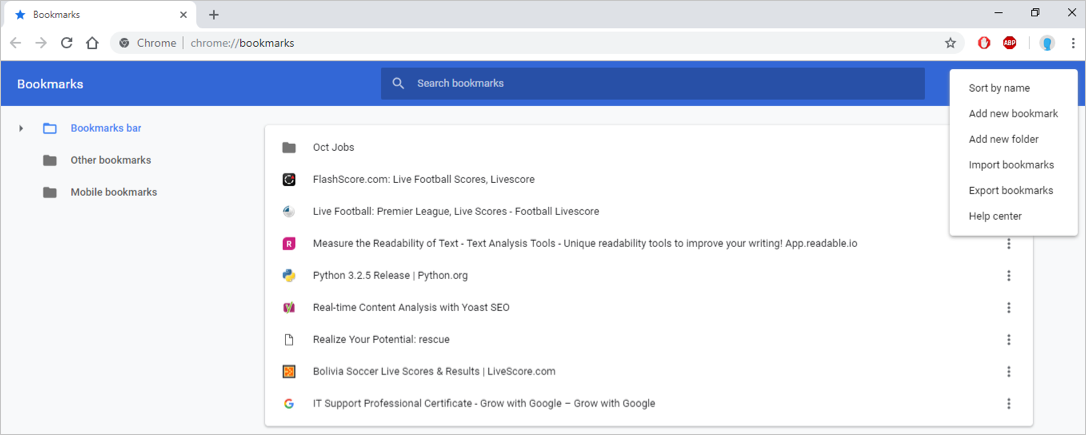Open the Adblock Plus extension icon

(x=1010, y=43)
